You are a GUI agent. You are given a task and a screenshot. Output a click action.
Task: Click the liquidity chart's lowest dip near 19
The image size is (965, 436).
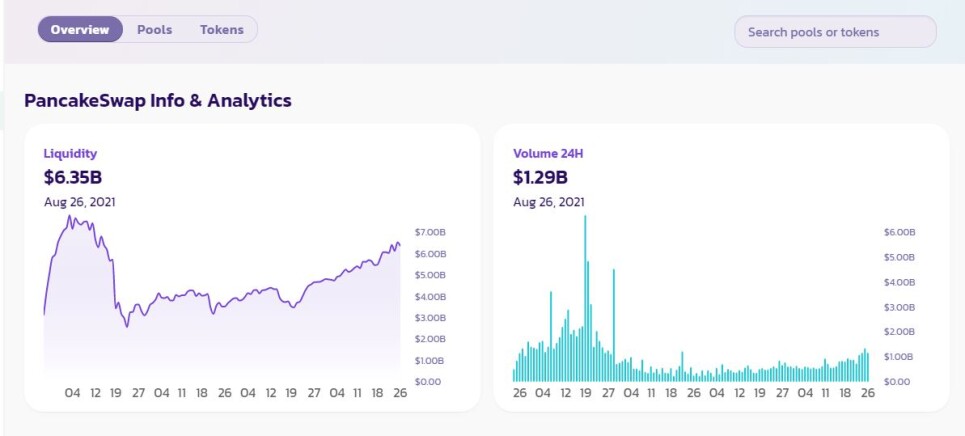click(127, 326)
